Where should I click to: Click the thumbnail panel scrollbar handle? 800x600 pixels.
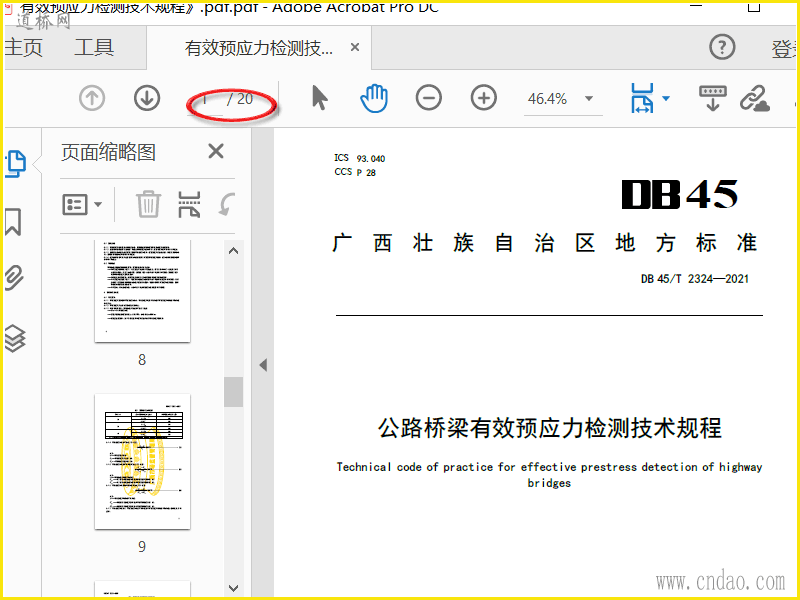tap(234, 392)
